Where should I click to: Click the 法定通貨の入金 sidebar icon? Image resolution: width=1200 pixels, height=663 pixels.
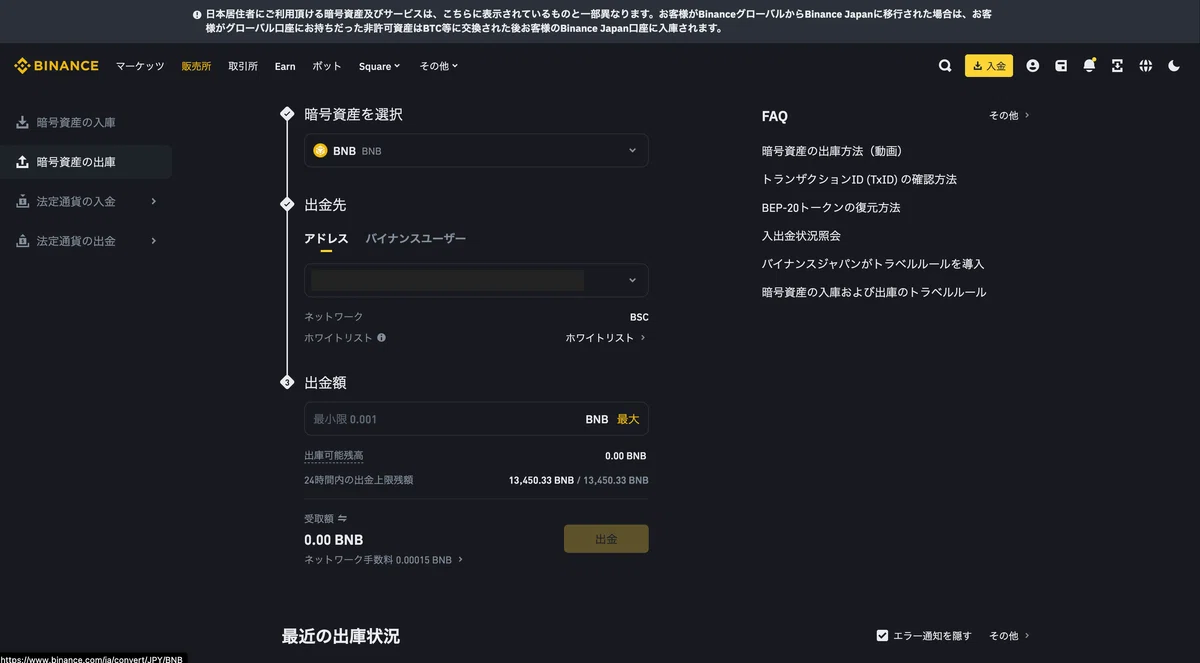[22, 201]
